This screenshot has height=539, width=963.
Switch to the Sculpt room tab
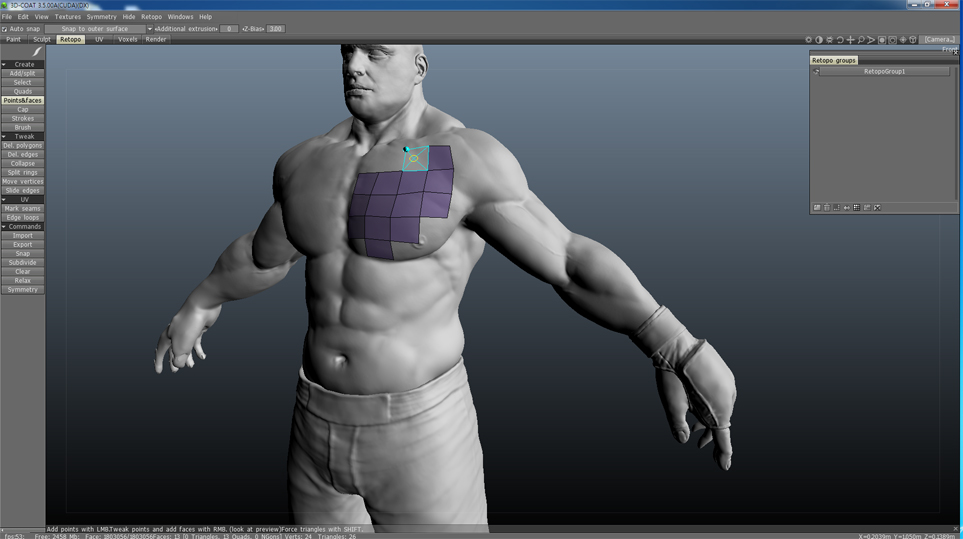pos(42,39)
